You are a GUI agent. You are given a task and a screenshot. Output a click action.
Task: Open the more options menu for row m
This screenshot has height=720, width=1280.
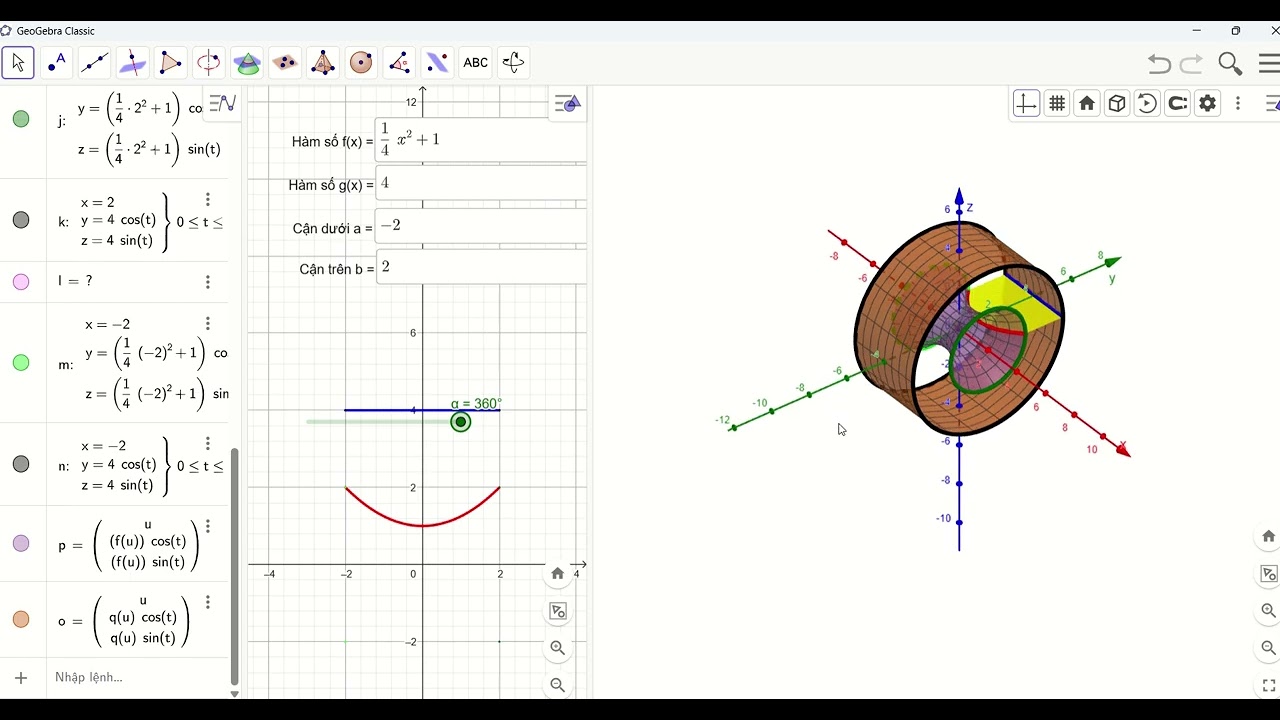[x=208, y=324]
